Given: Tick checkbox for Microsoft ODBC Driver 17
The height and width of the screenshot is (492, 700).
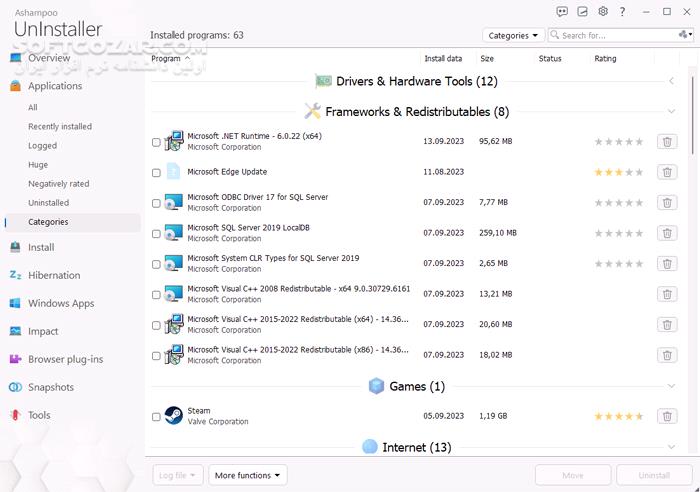Looking at the screenshot, I should click(156, 204).
